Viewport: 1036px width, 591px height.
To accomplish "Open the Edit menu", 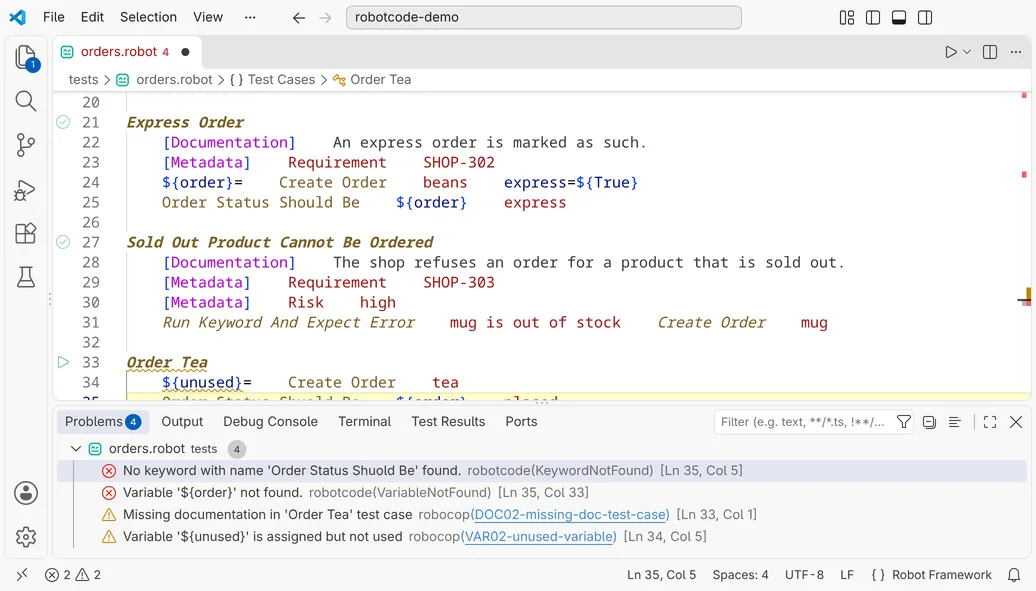I will coord(92,17).
